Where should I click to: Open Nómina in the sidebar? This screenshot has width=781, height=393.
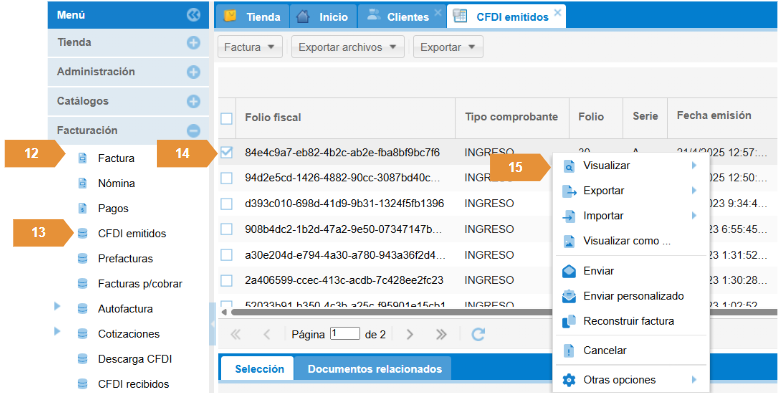[116, 183]
